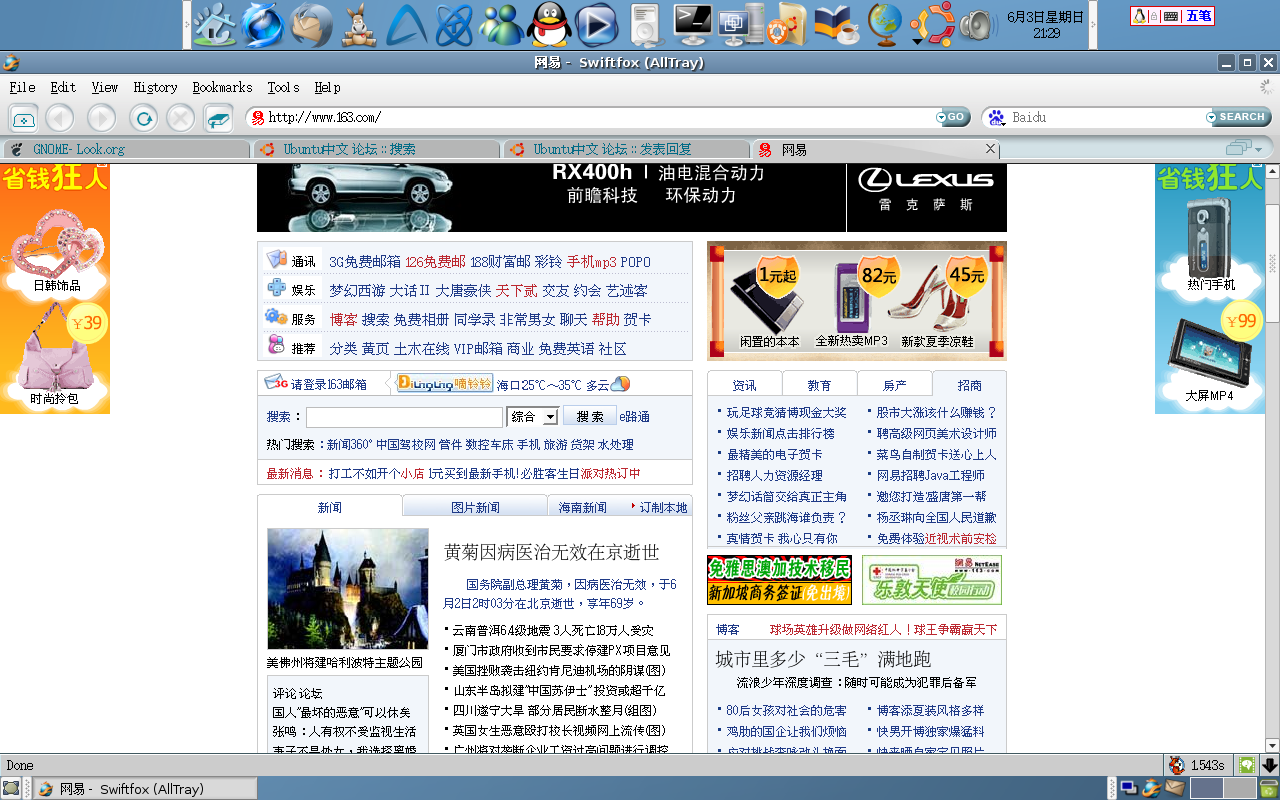Viewport: 1280px width, 800px height.
Task: Open the 梦幻西游 link
Action: click(x=357, y=291)
